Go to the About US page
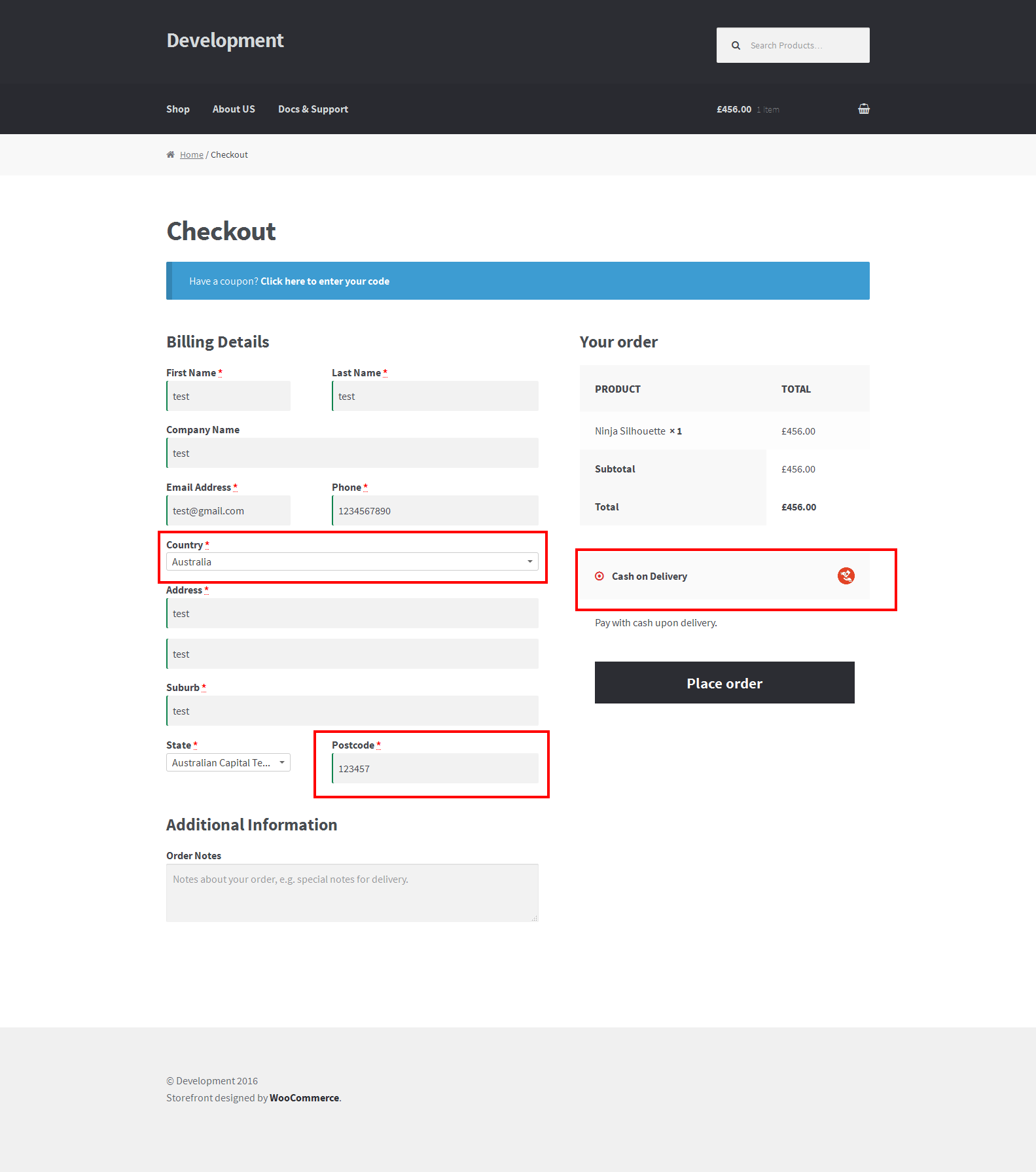Image resolution: width=1036 pixels, height=1172 pixels. [234, 109]
